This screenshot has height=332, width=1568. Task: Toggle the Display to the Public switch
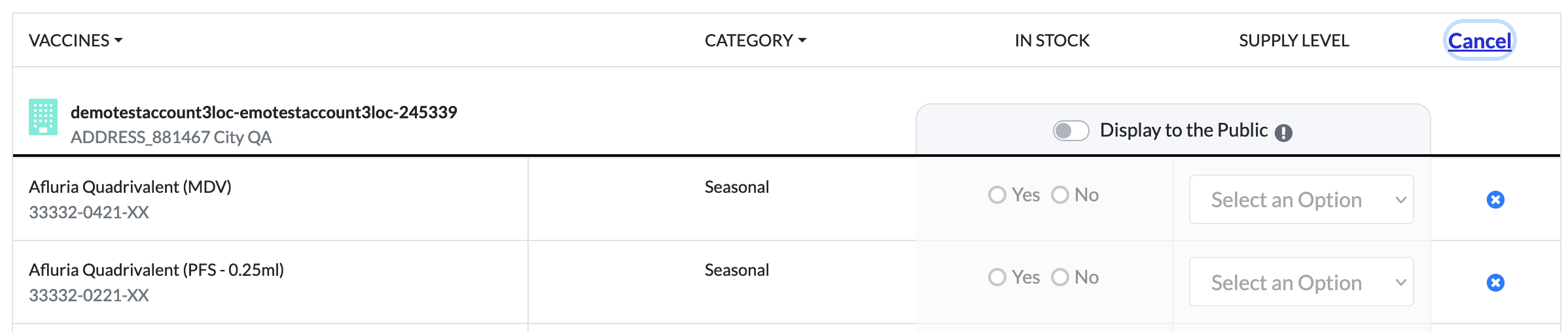(1071, 131)
